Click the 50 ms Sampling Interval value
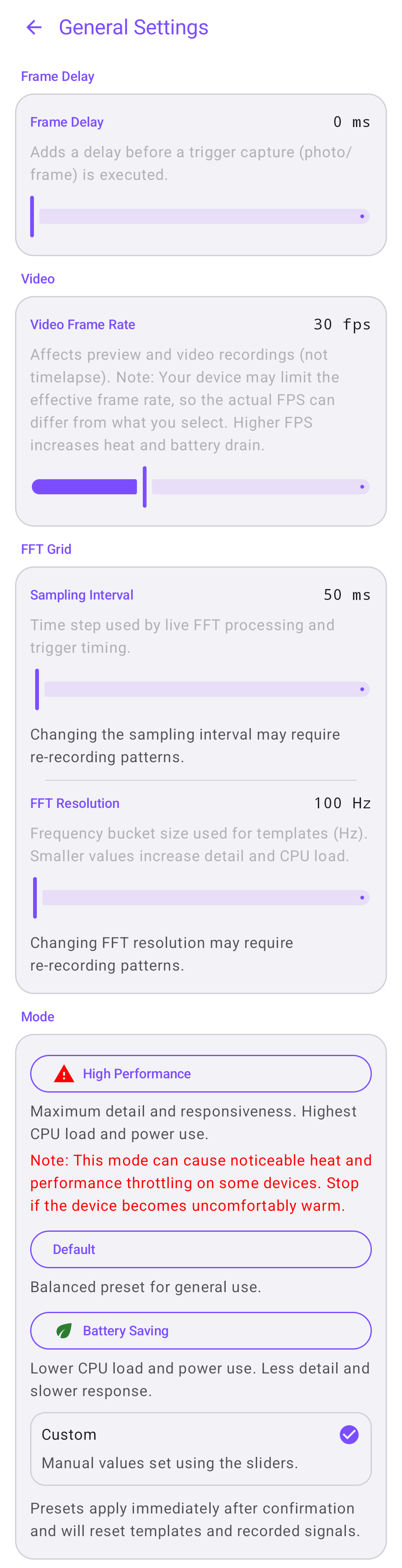Image resolution: width=402 pixels, height=1568 pixels. click(348, 594)
